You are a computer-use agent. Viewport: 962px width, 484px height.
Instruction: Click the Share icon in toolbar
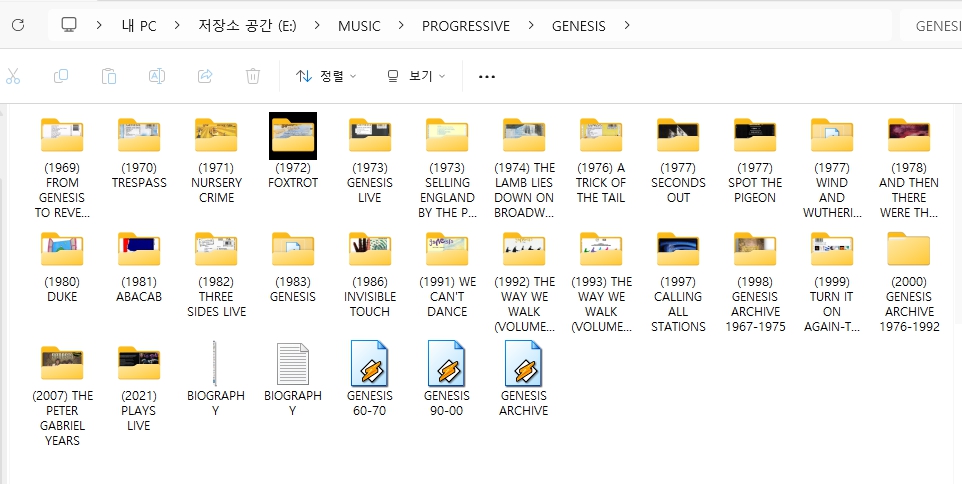tap(205, 76)
